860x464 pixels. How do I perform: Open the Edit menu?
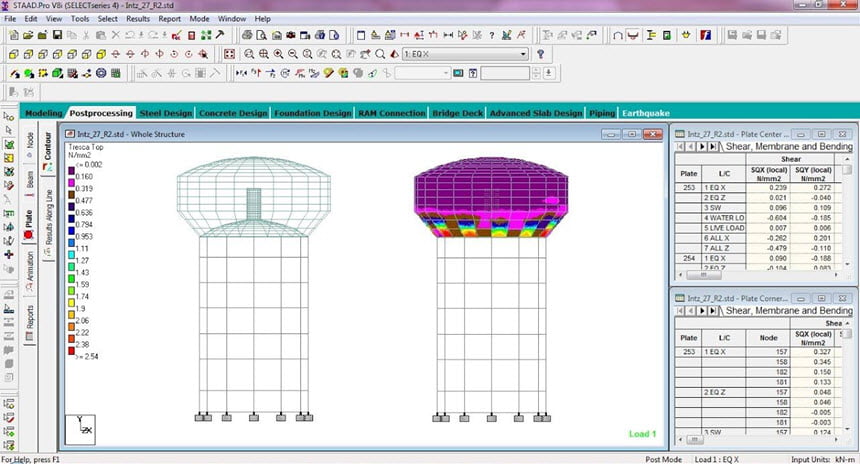click(31, 19)
